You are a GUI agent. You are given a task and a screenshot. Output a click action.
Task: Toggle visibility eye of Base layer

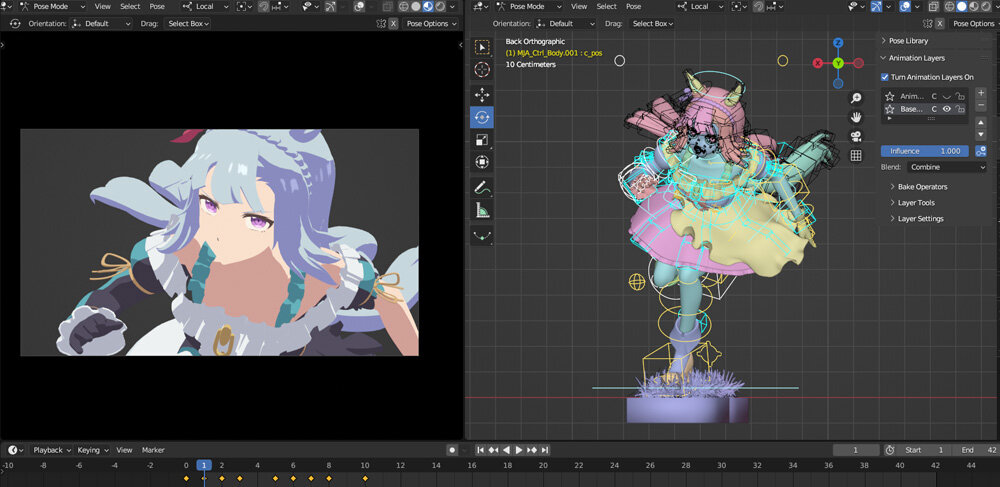946,109
